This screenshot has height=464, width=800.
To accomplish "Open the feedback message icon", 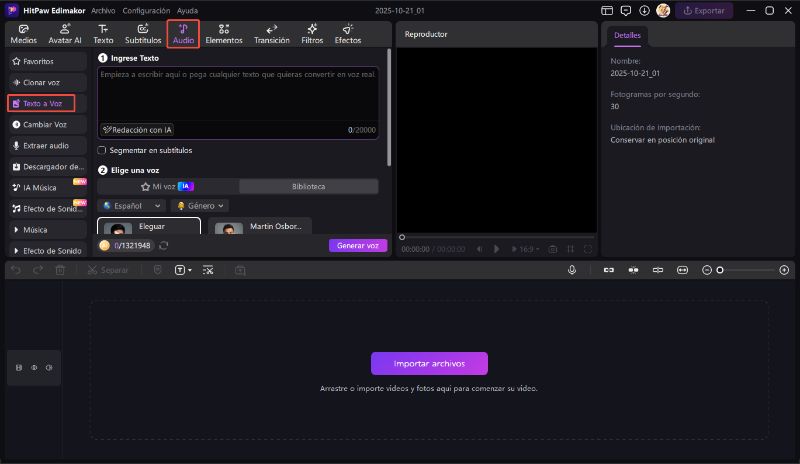I will (625, 10).
